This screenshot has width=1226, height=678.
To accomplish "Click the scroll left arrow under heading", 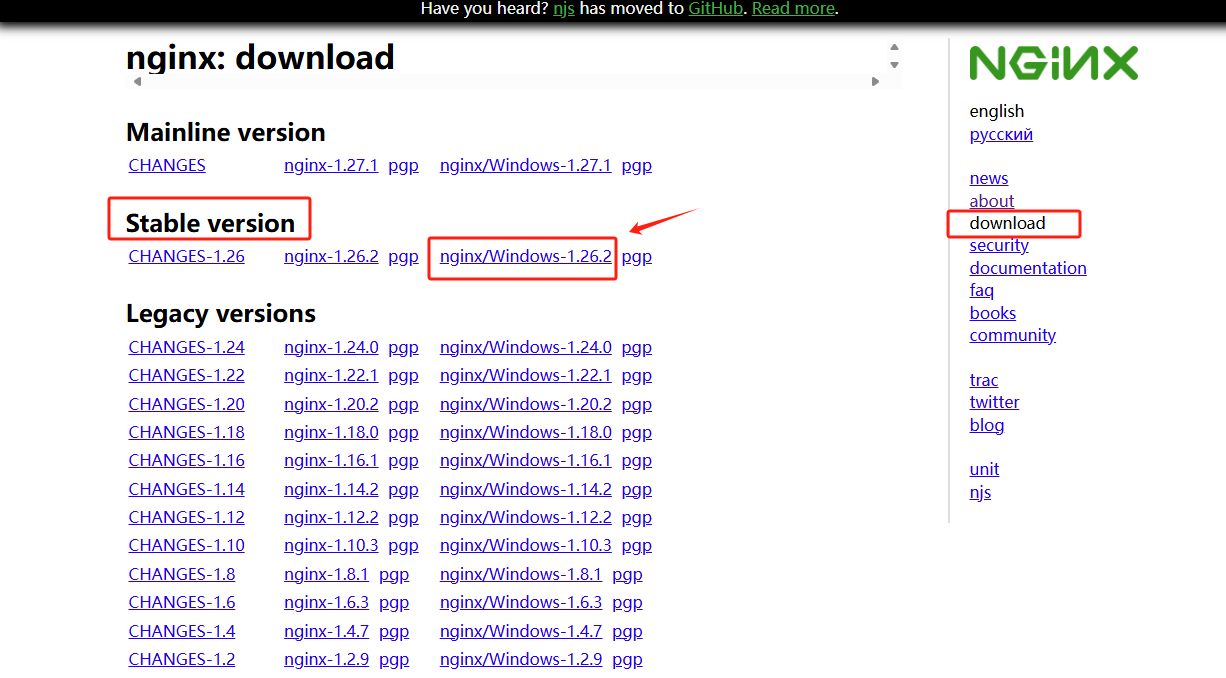I will pyautogui.click(x=137, y=82).
